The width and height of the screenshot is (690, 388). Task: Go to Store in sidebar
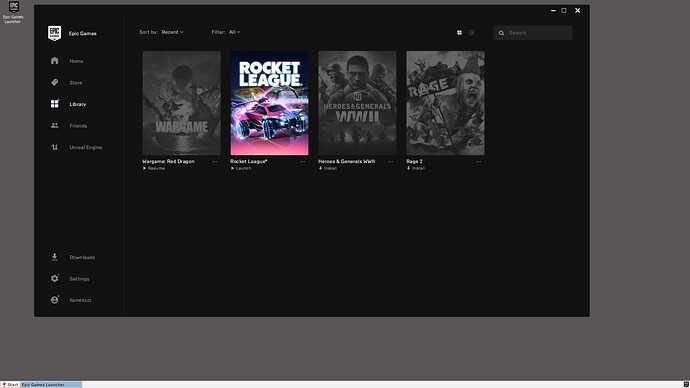(x=76, y=83)
